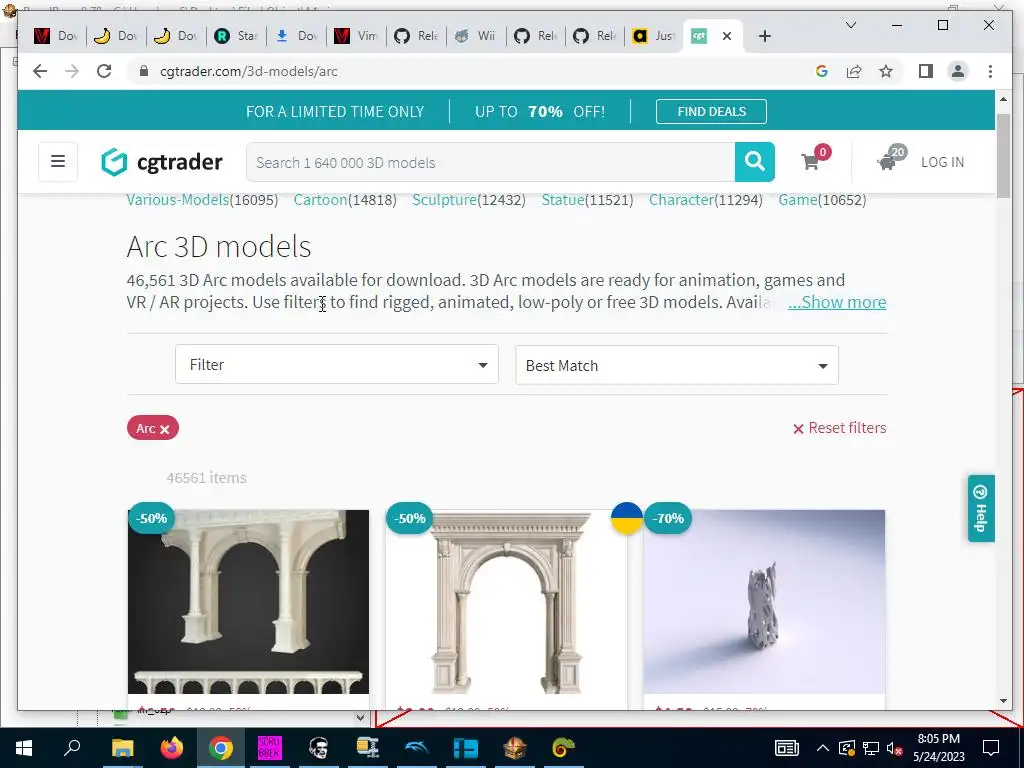Click Reset filters link
The height and width of the screenshot is (768, 1024).
[839, 428]
